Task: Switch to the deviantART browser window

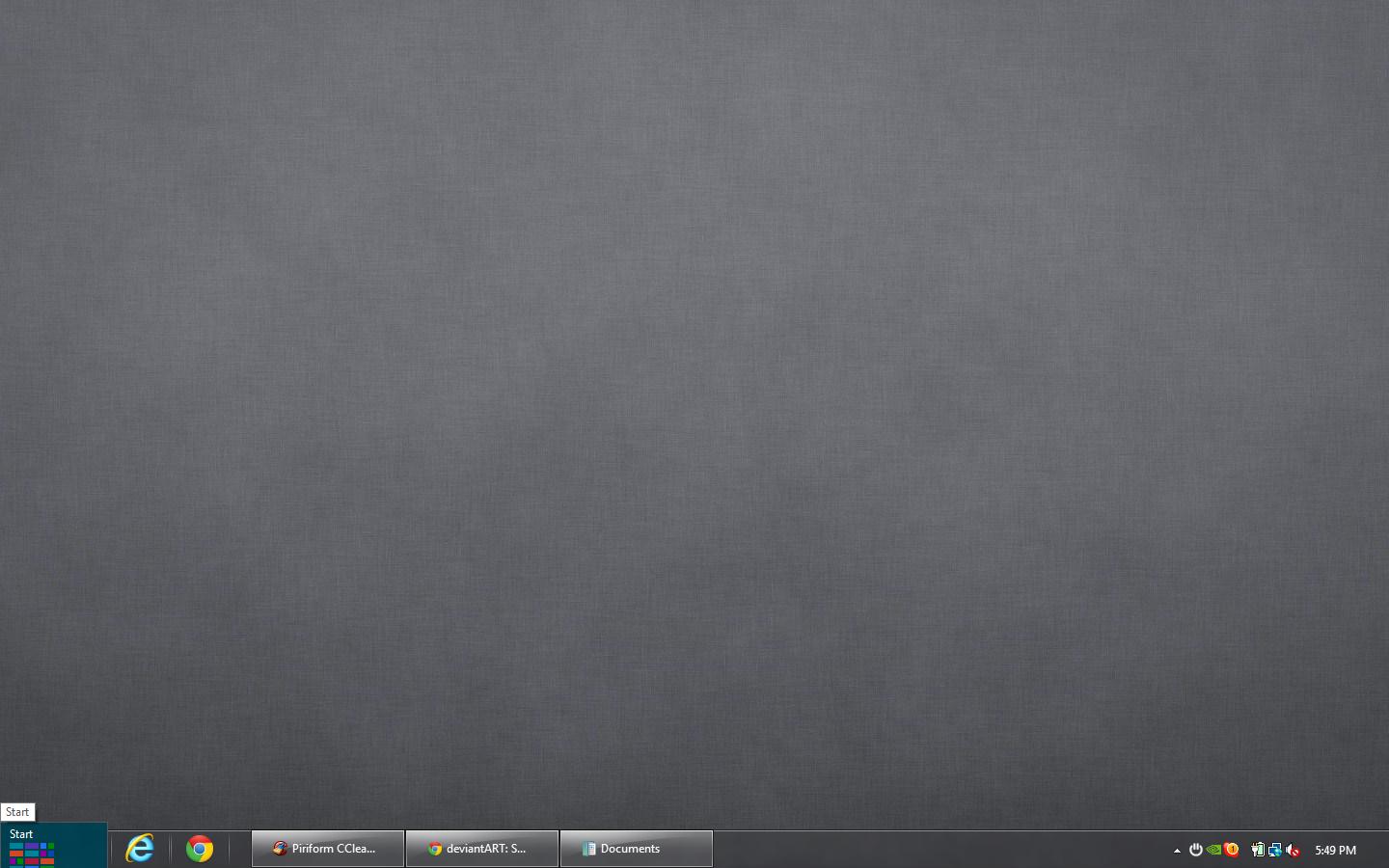Action: coord(482,849)
